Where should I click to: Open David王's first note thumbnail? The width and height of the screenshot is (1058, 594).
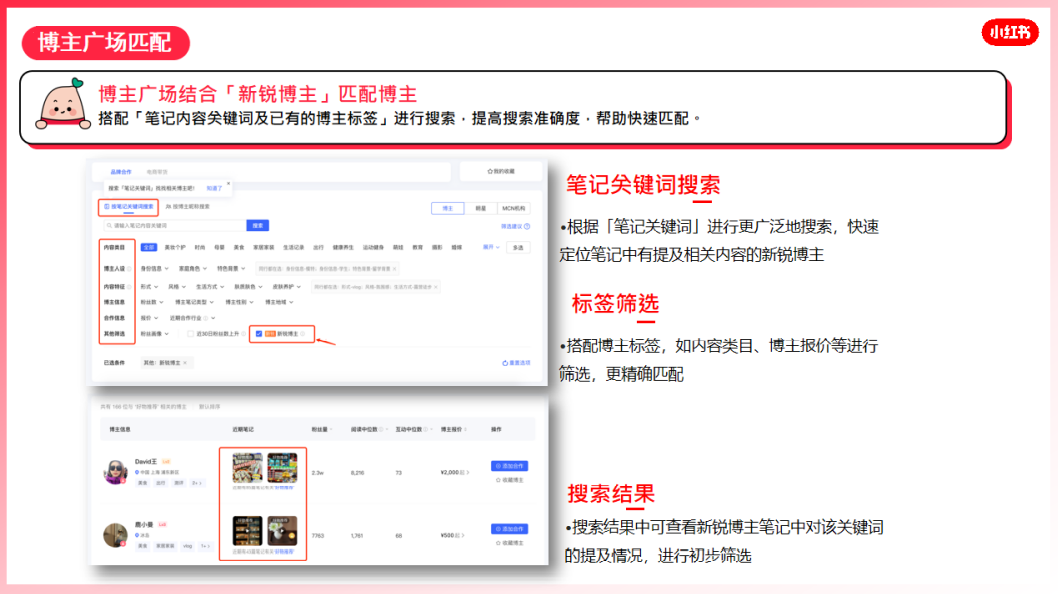(247, 467)
